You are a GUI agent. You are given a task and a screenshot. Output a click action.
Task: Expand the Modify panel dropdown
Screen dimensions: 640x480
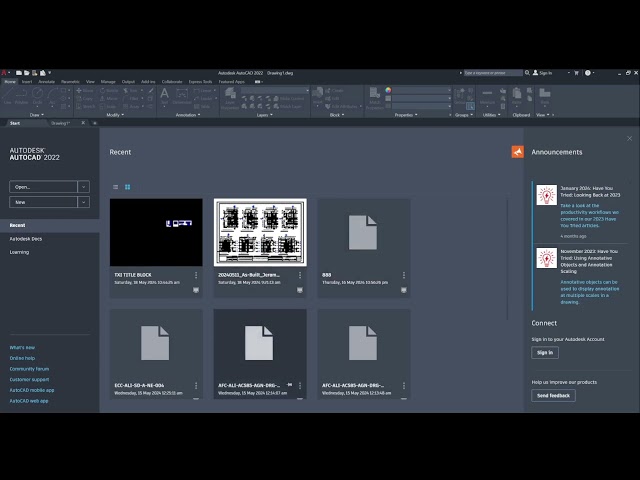pyautogui.click(x=115, y=115)
